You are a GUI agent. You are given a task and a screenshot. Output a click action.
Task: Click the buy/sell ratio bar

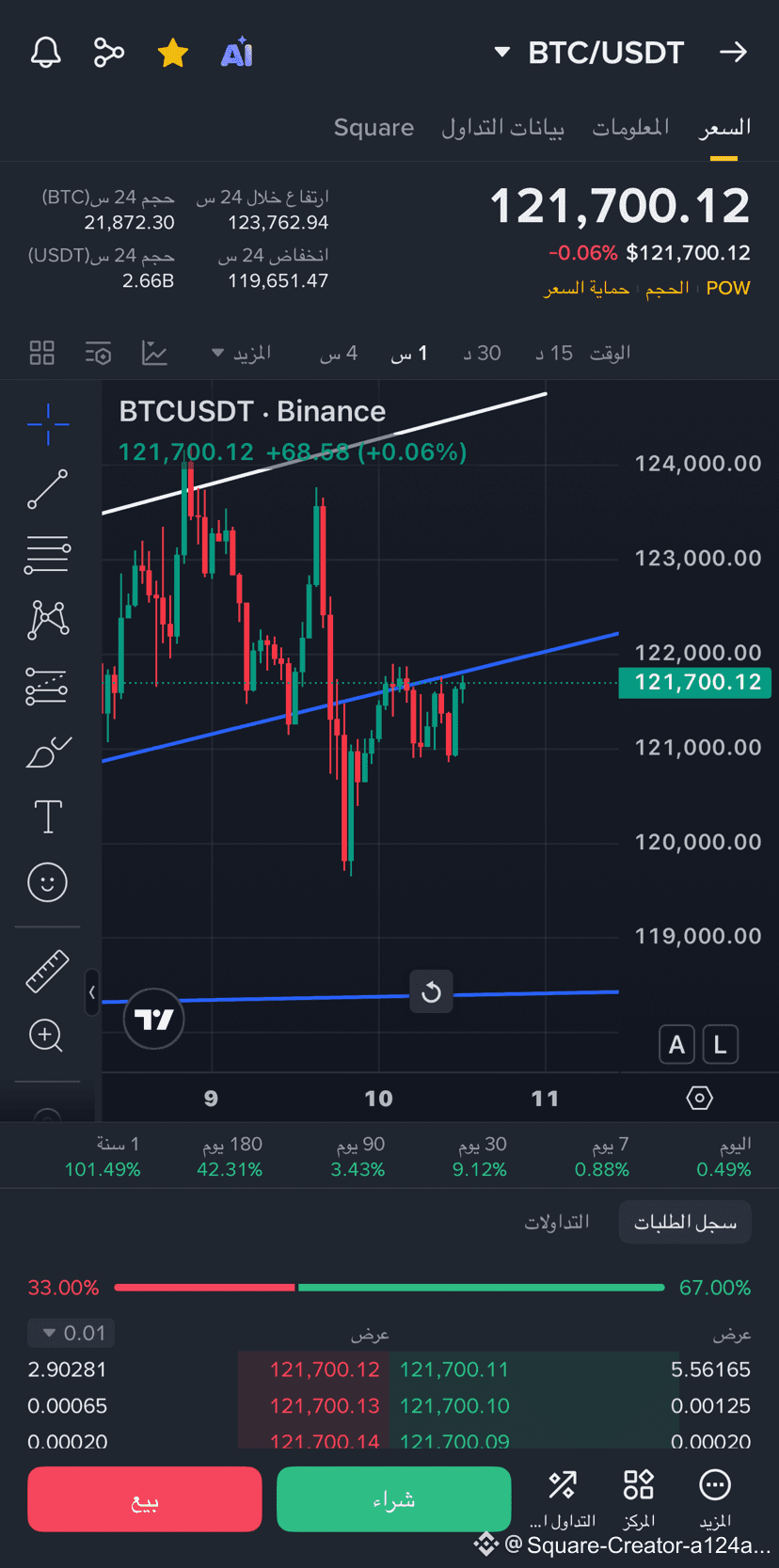point(389,1287)
